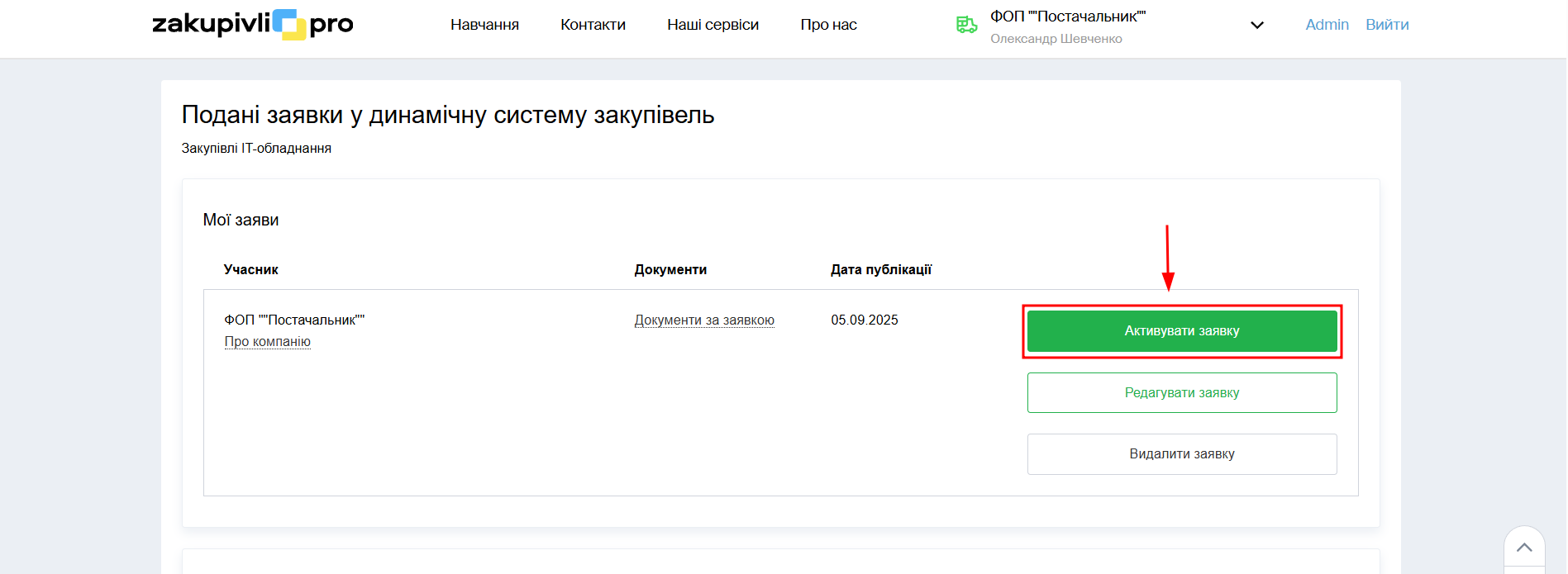
Task: Click the Олександр Шевченко user name
Action: [x=1056, y=39]
